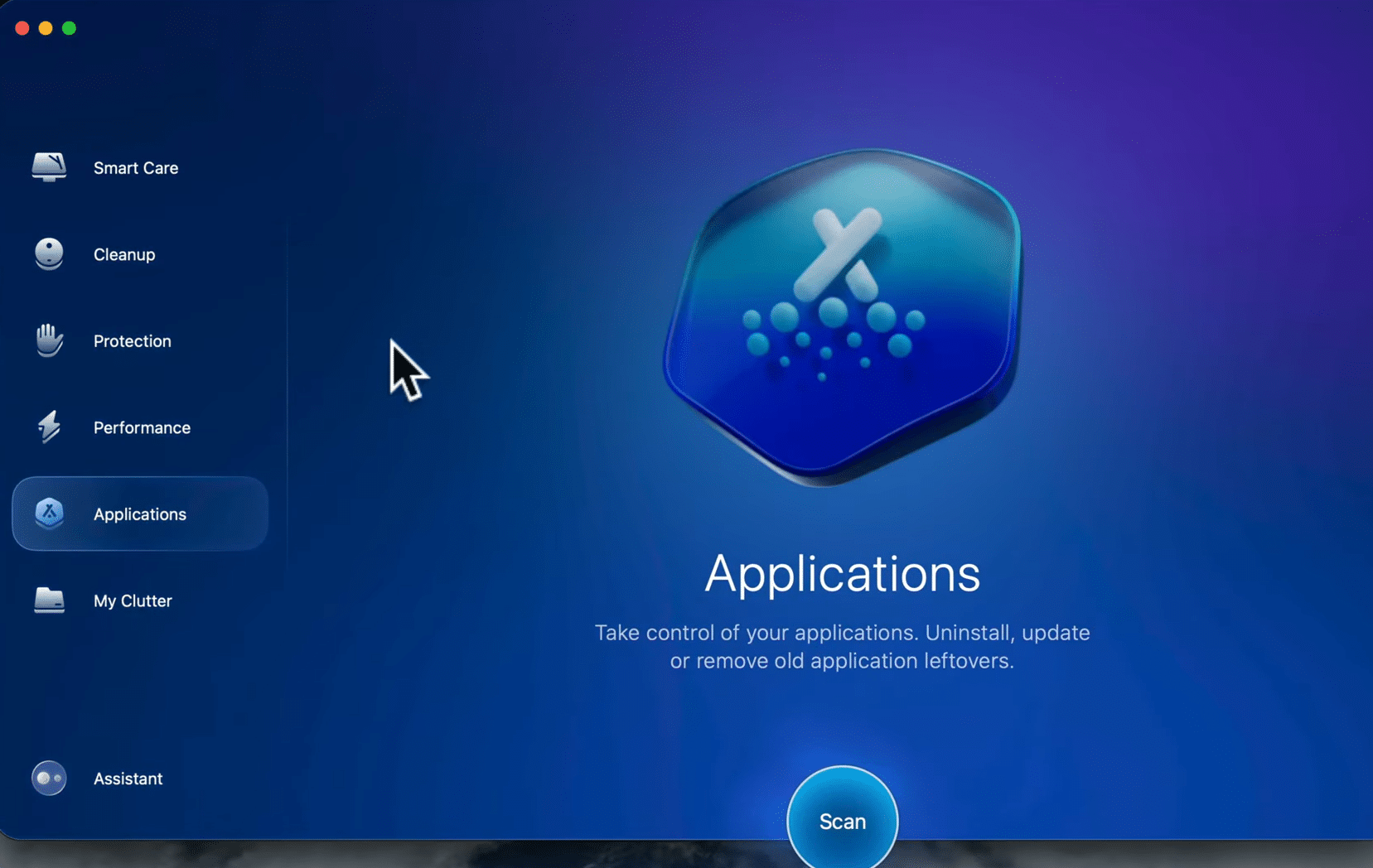Select the Assistant icon at bottom

click(50, 778)
